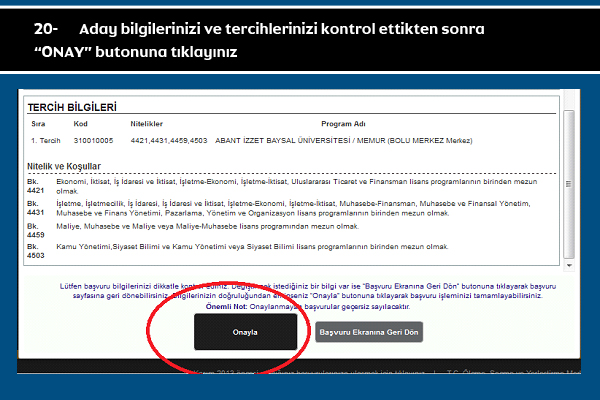Image resolution: width=600 pixels, height=400 pixels.
Task: Click the Sıra column header
Action: click(x=37, y=125)
